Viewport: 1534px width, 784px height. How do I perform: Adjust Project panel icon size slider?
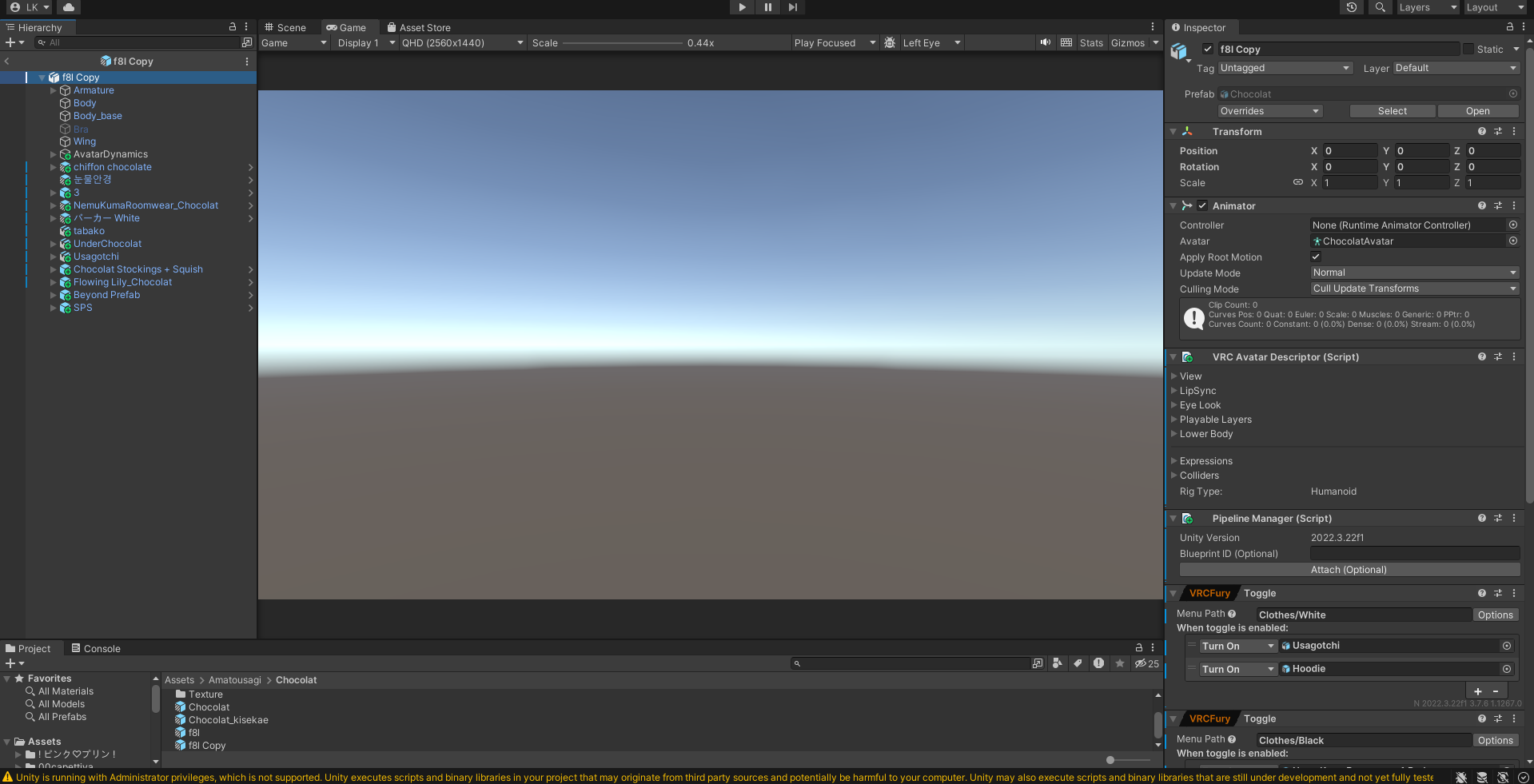click(1127, 759)
